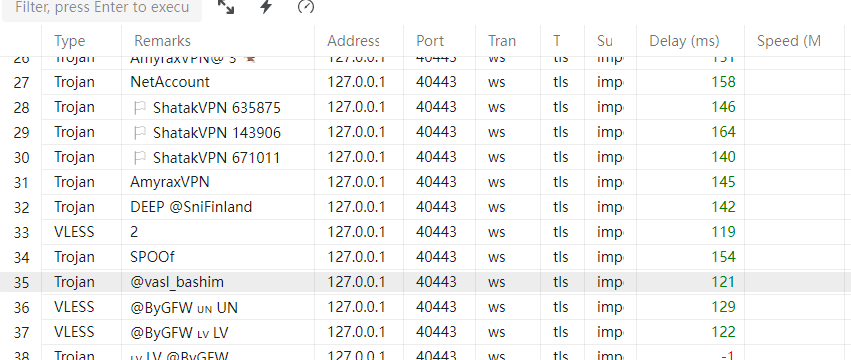
Task: Click the ws transport cell in row 30
Action: (x=497, y=157)
